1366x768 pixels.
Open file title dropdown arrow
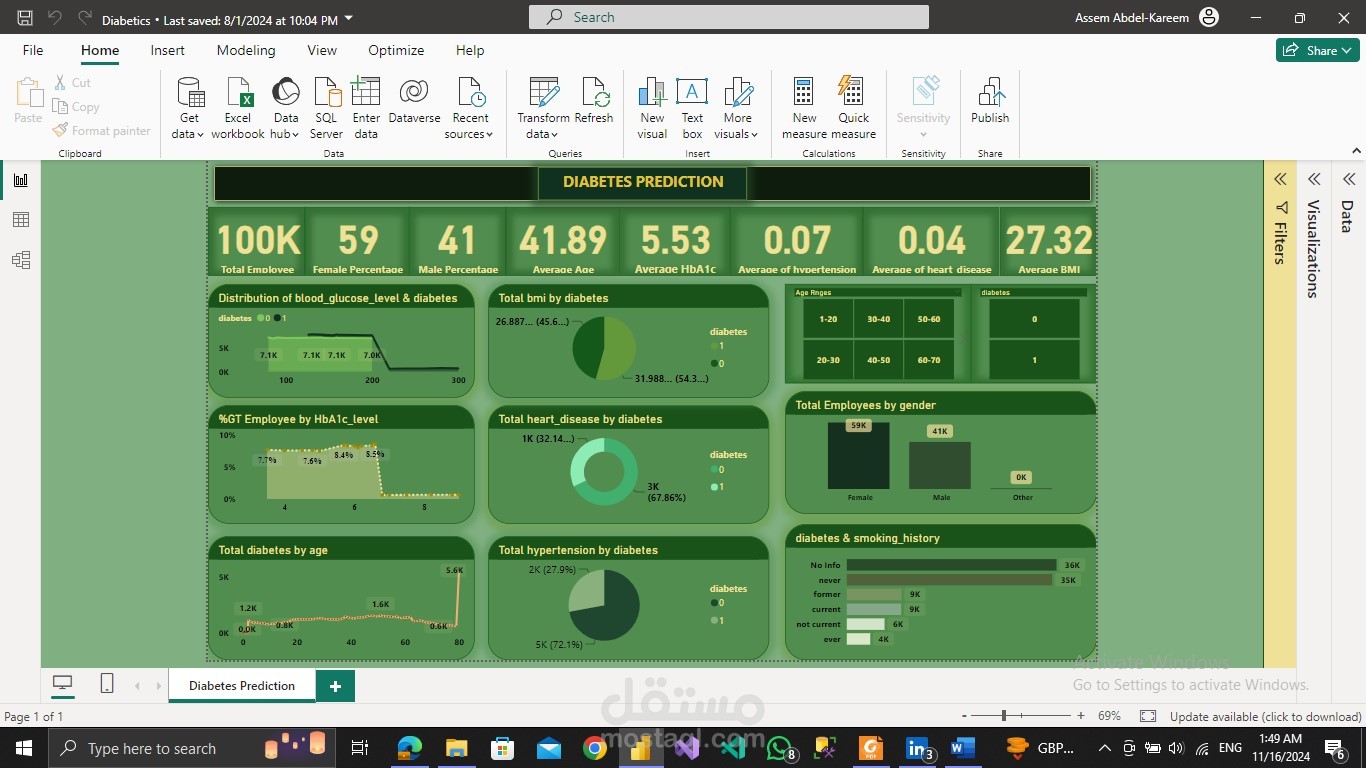pyautogui.click(x=348, y=19)
